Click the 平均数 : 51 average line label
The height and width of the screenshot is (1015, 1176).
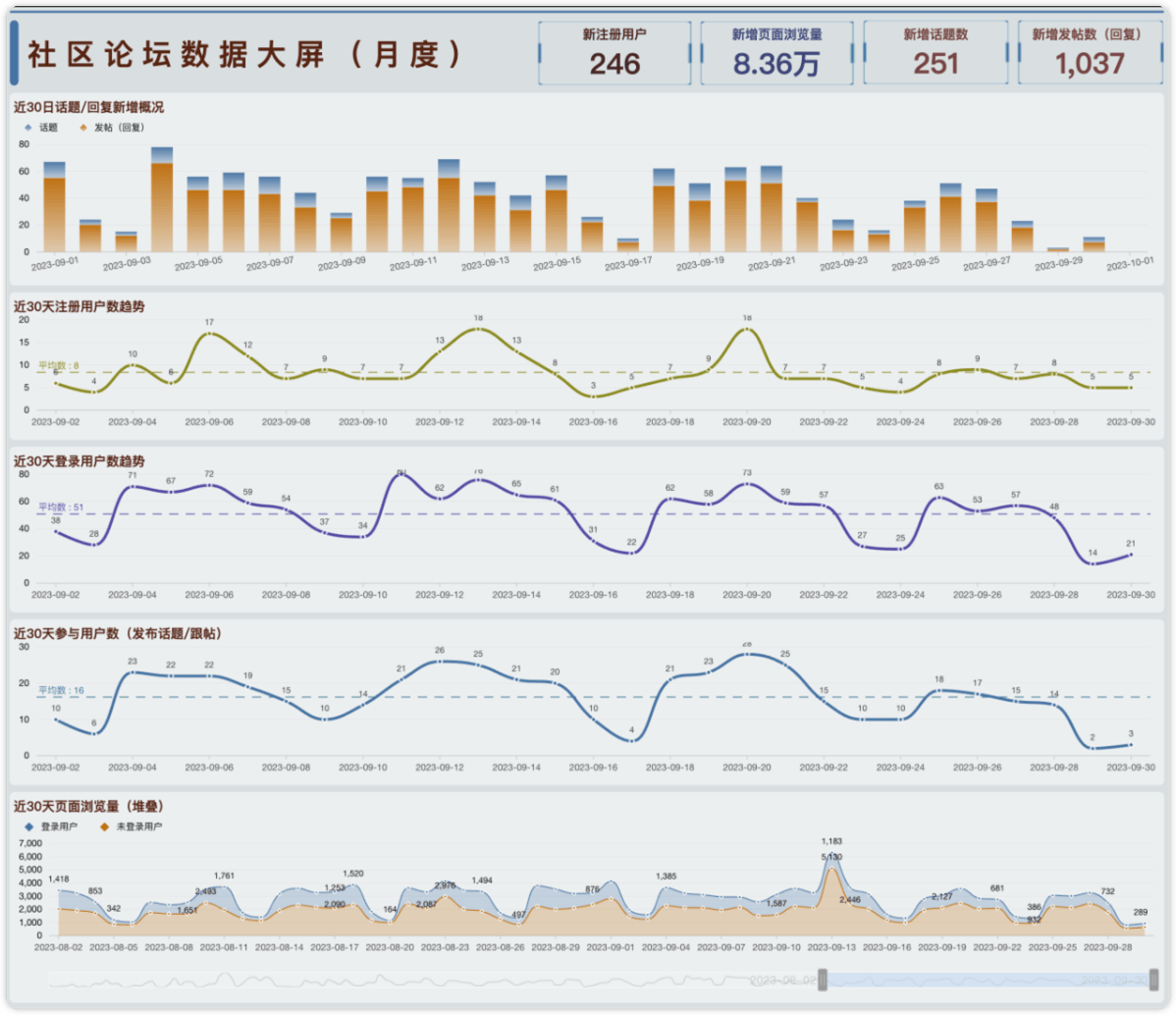pos(61,507)
